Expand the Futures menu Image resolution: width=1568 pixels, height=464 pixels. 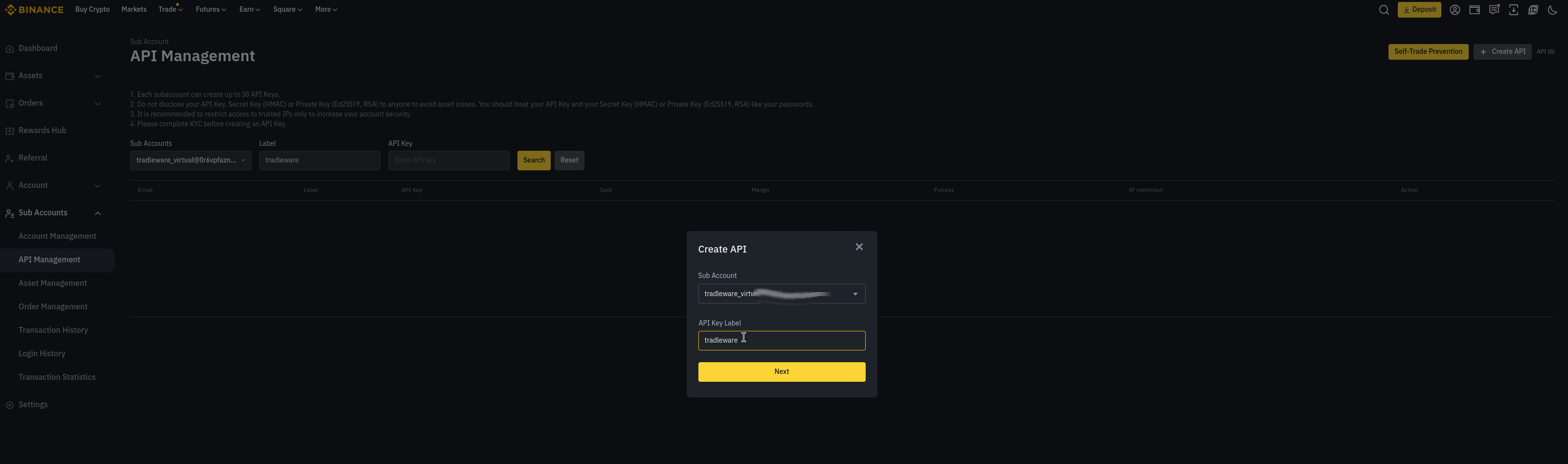point(211,10)
